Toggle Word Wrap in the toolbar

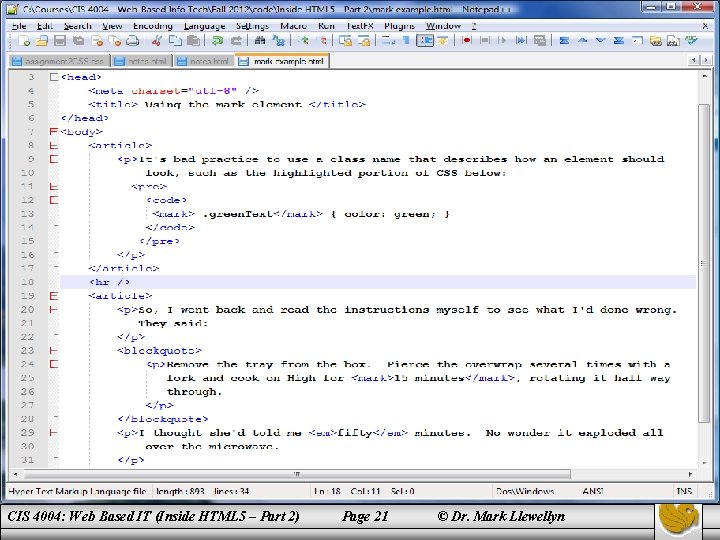pyautogui.click(x=388, y=41)
